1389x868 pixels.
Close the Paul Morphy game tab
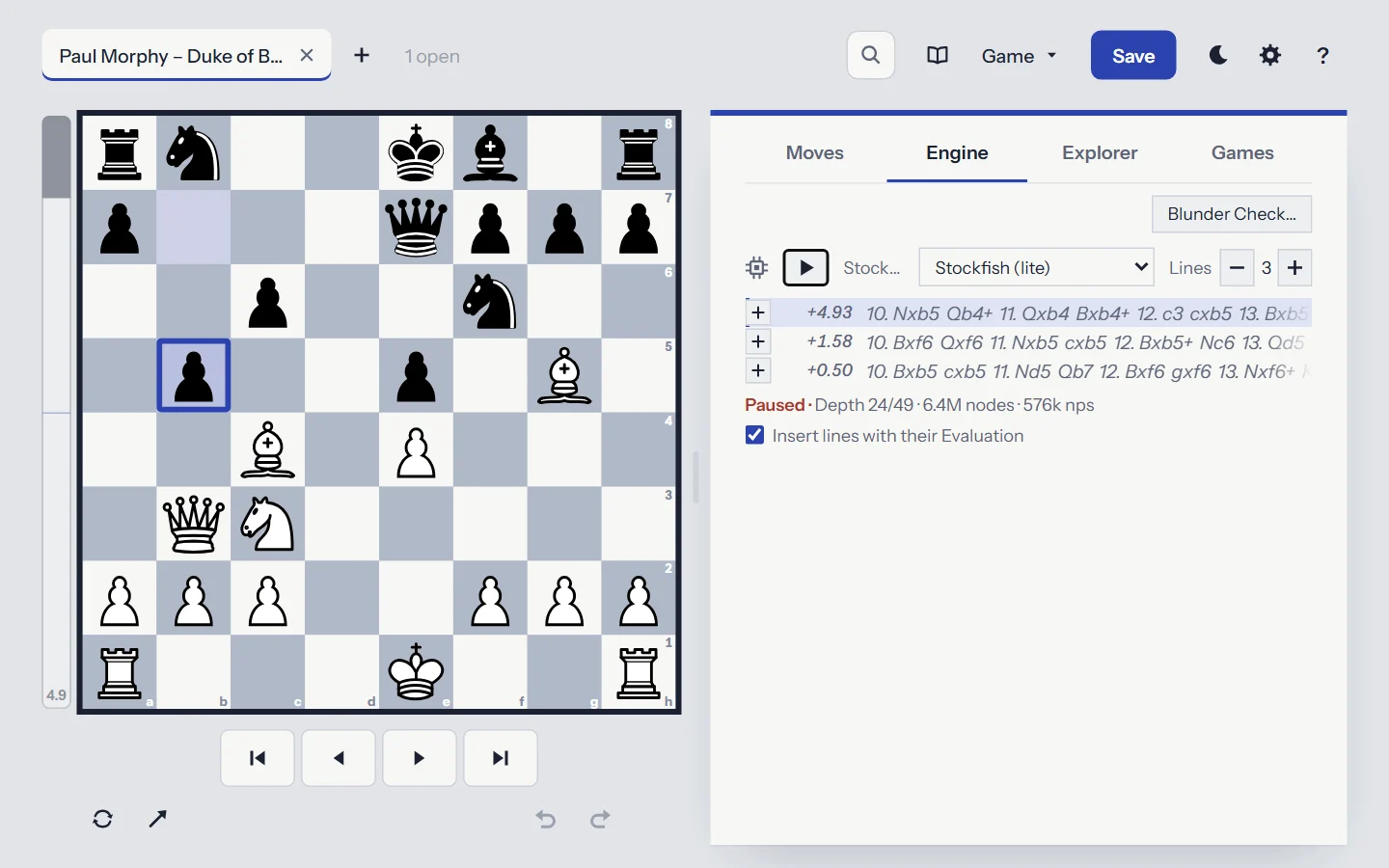(x=307, y=55)
